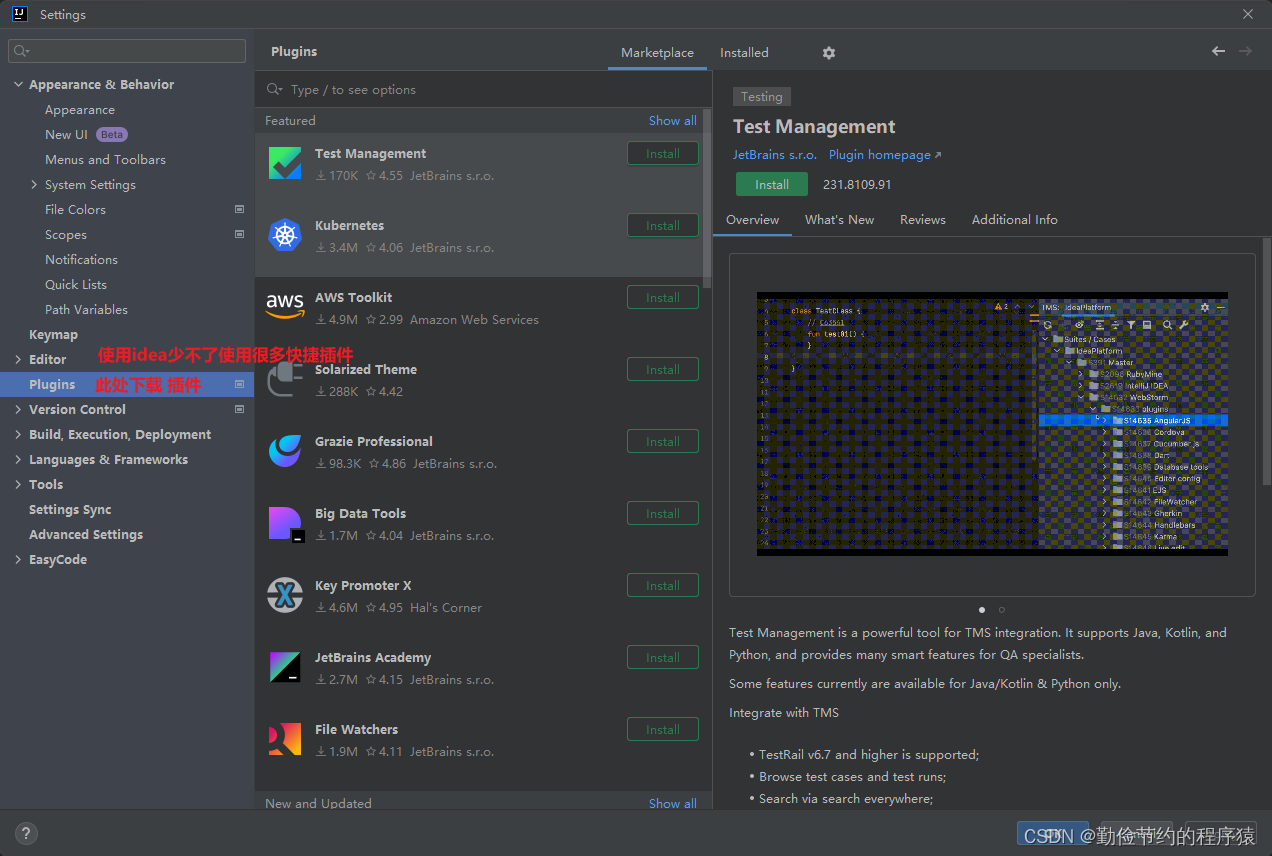
Task: Click the plugin list vertical scrollbar
Action: point(707,200)
